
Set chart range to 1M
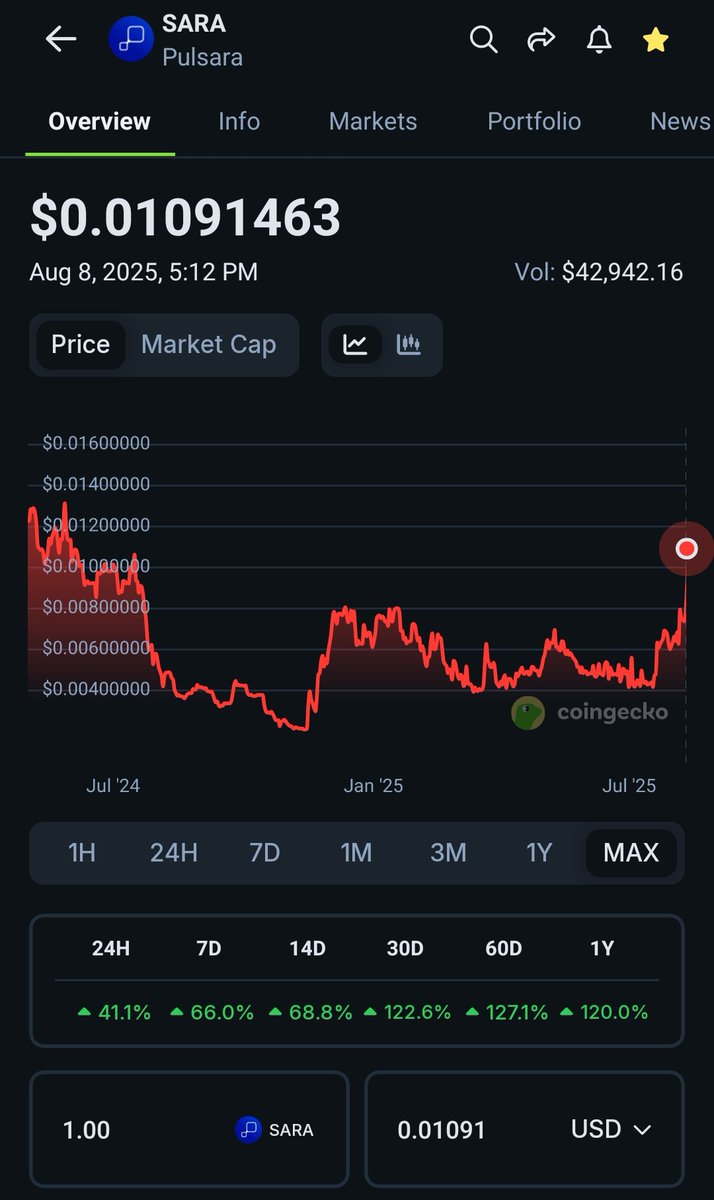(x=356, y=853)
